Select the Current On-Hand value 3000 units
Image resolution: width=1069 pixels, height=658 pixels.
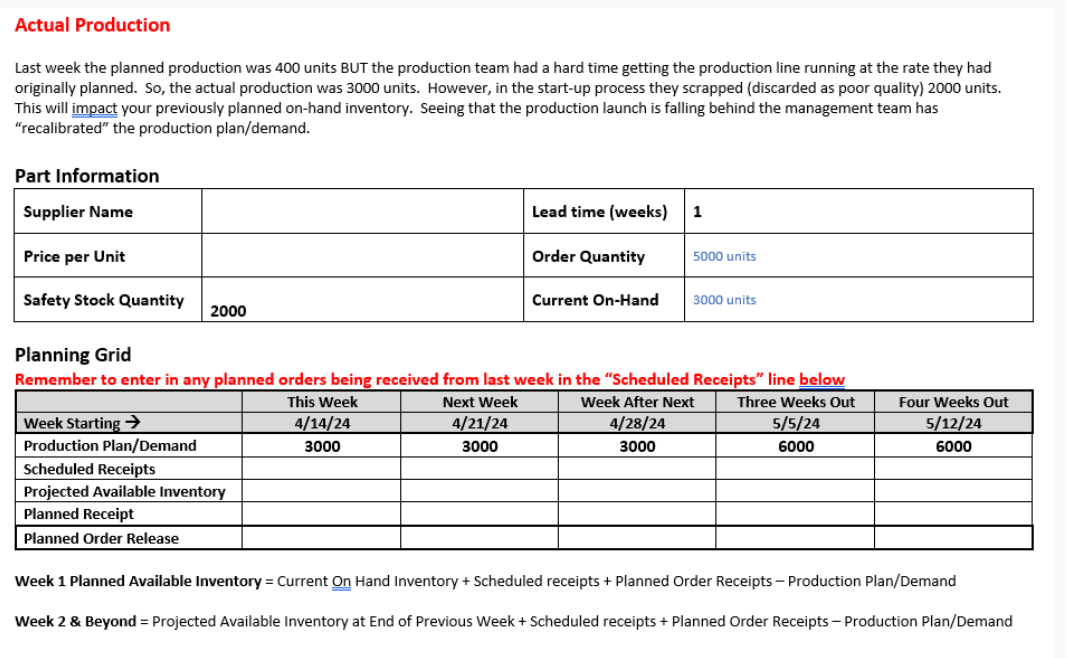(x=724, y=299)
